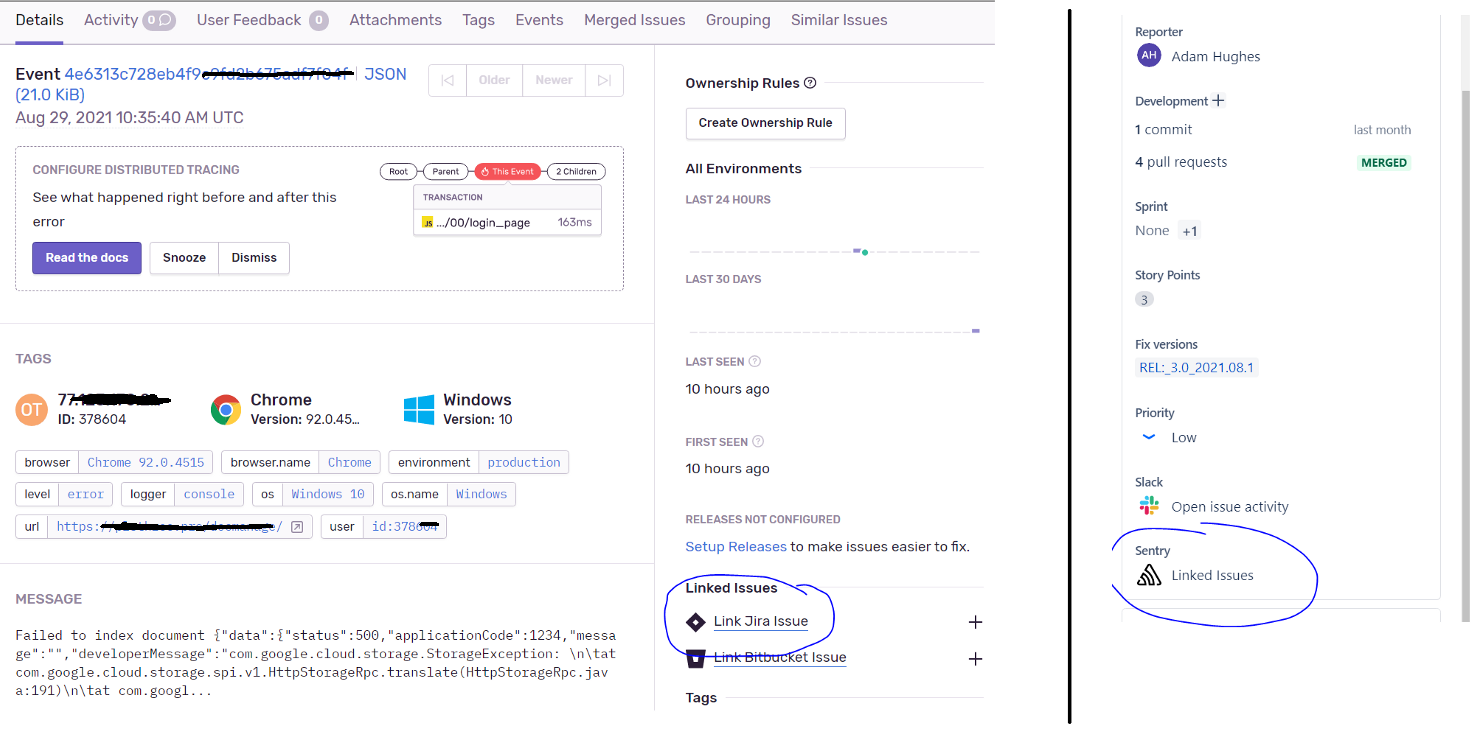Click the Chrome browser icon in Tags
This screenshot has height=738, width=1482.
(224, 409)
